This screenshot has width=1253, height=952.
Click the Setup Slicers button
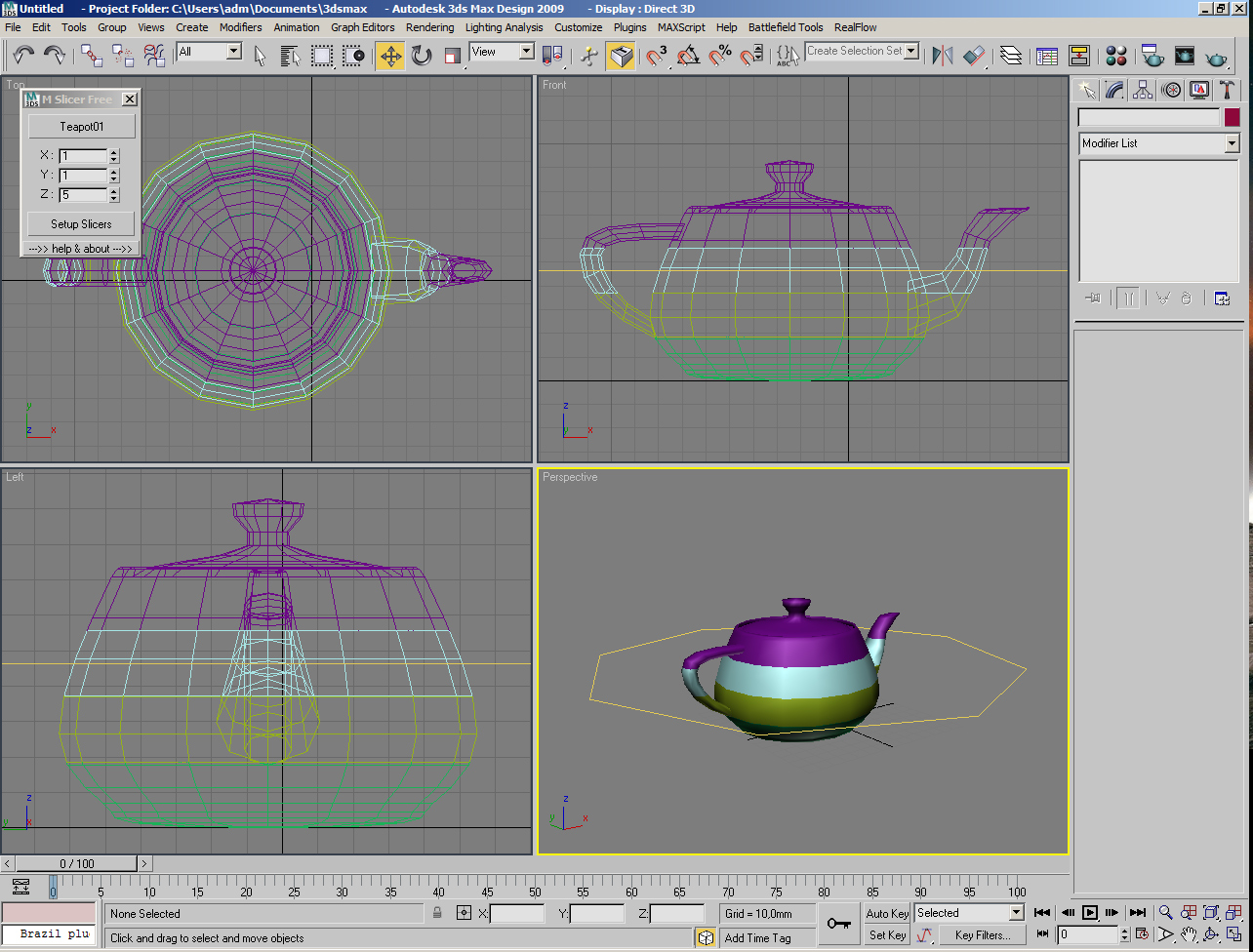81,224
